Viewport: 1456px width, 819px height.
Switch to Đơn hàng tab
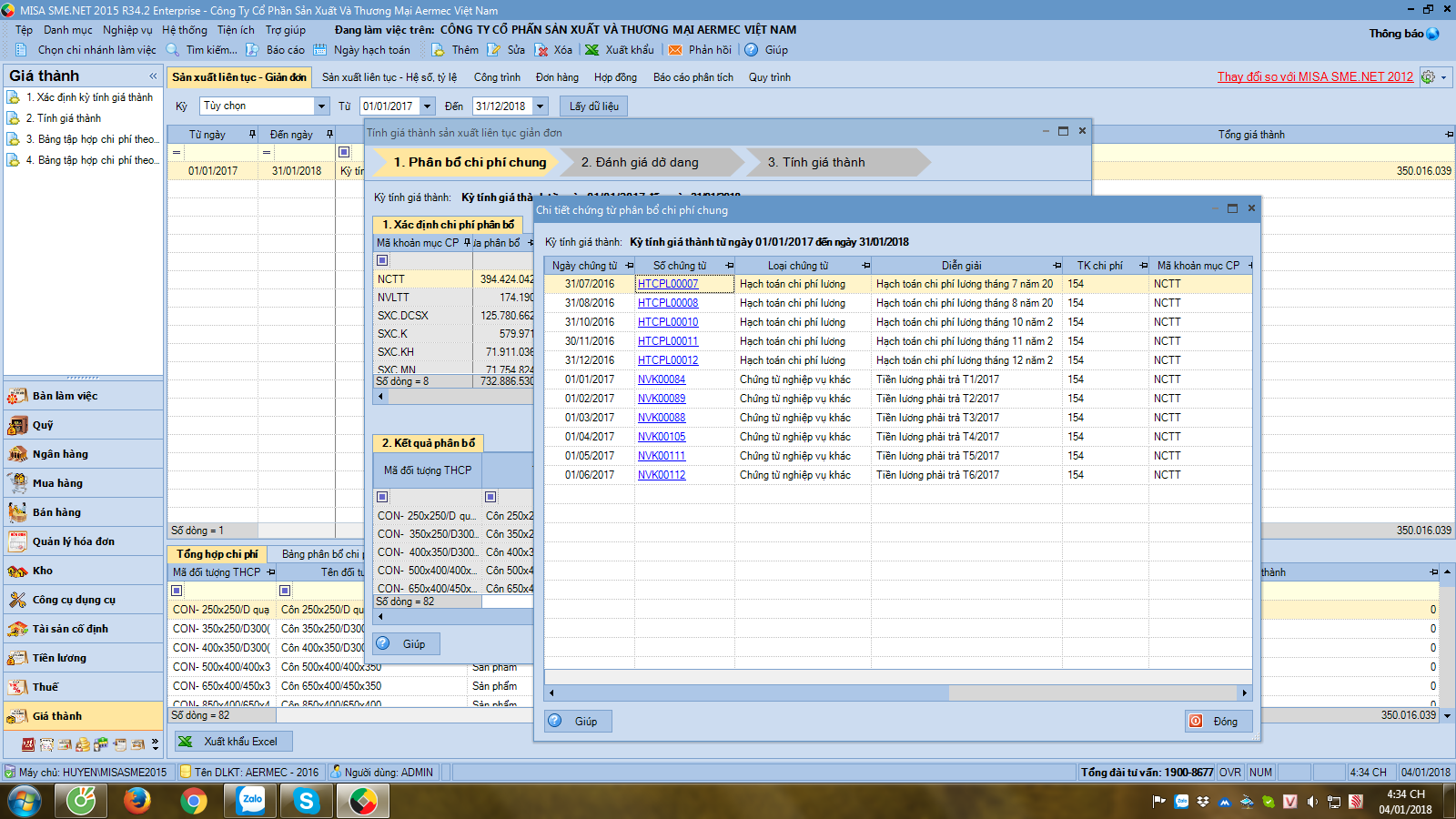(557, 77)
